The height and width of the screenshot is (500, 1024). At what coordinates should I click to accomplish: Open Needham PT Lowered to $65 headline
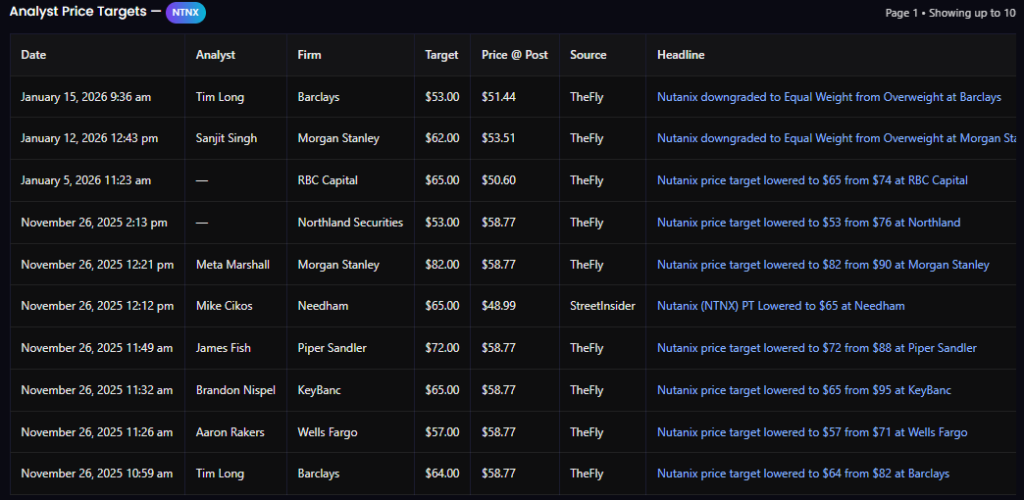(x=780, y=306)
